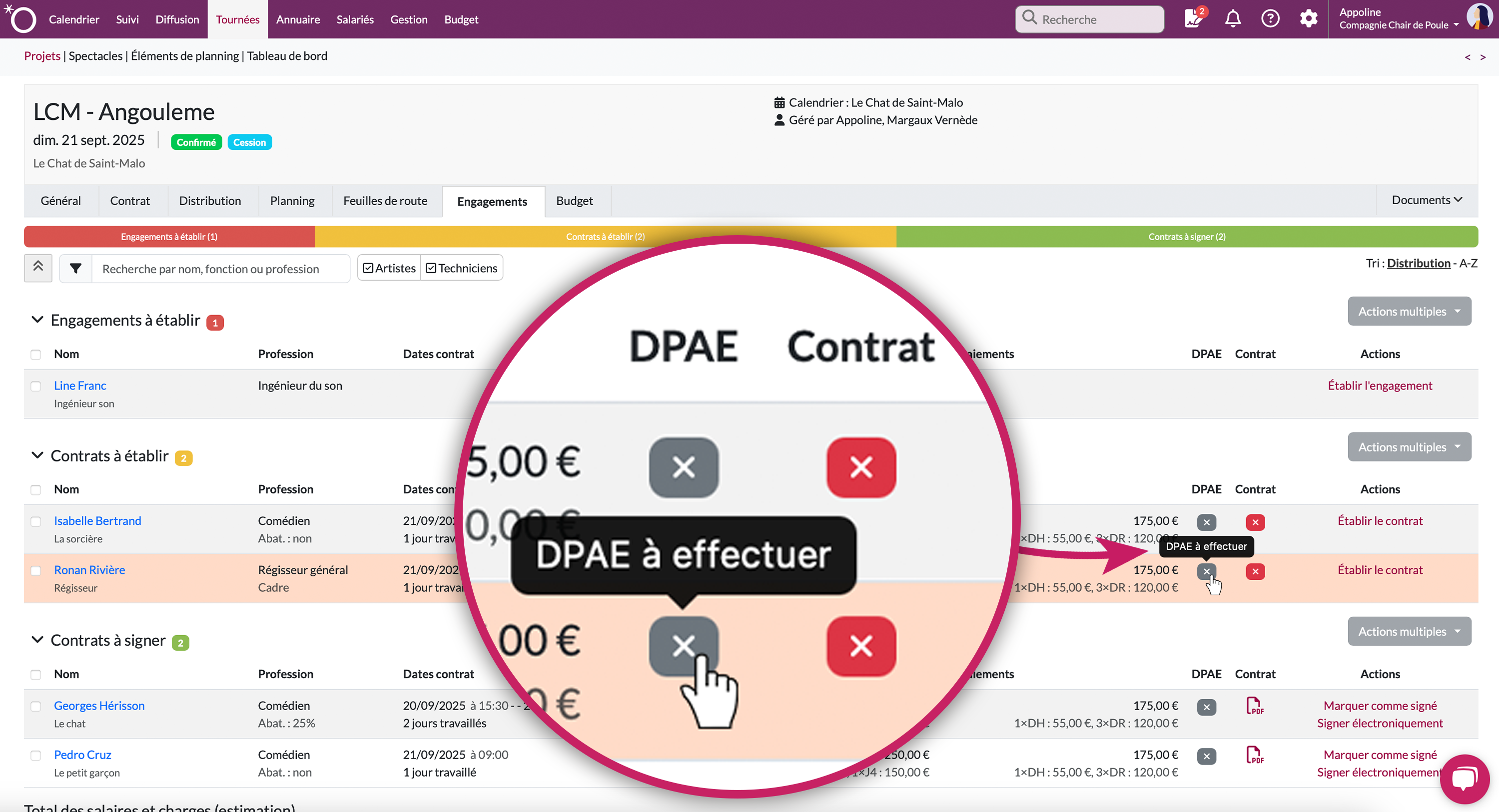This screenshot has width=1499, height=812.
Task: Check the Line Franc row checkbox
Action: 36,386
